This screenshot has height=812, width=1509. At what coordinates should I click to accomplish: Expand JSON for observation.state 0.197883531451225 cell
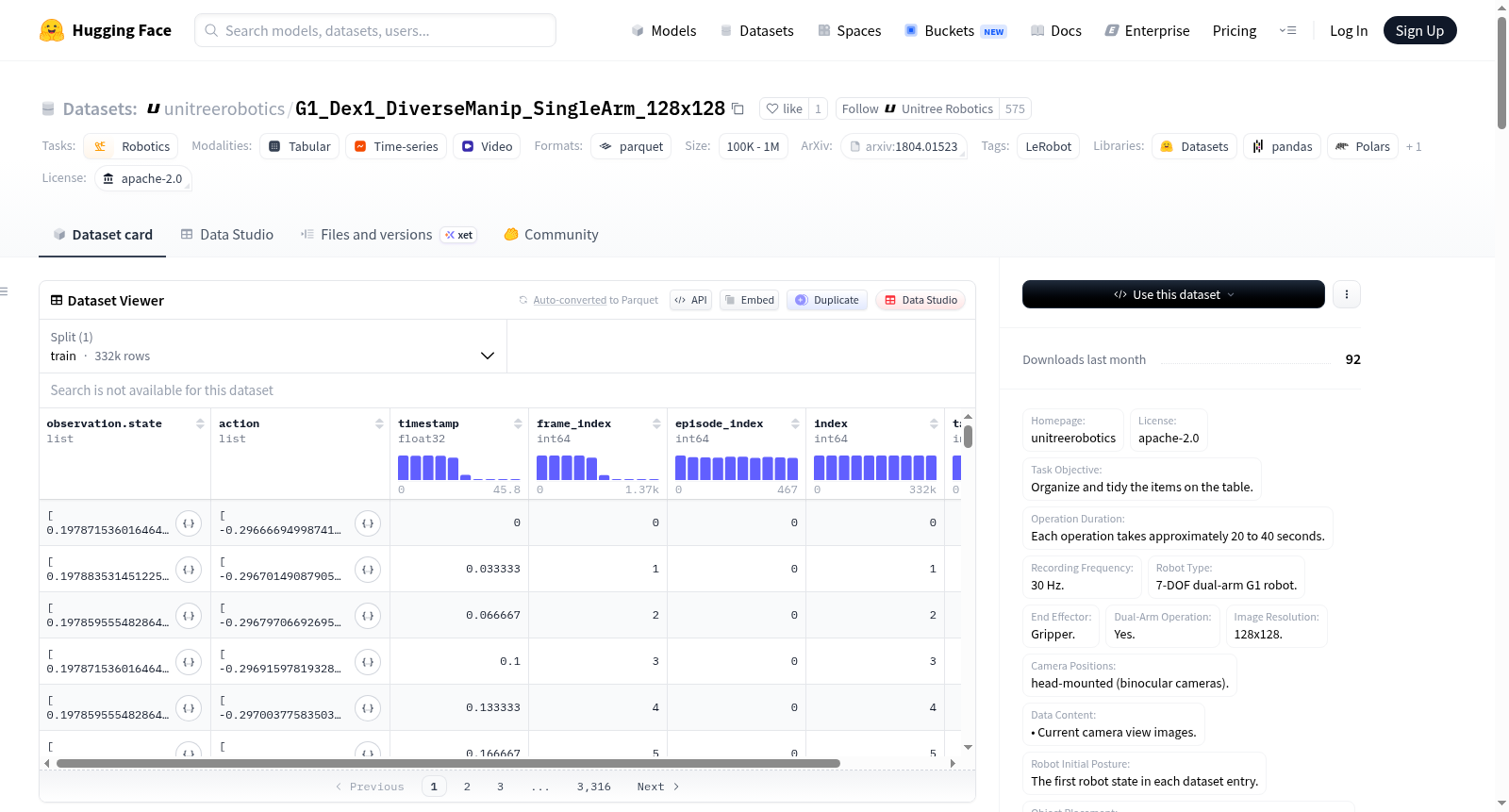[x=189, y=570]
